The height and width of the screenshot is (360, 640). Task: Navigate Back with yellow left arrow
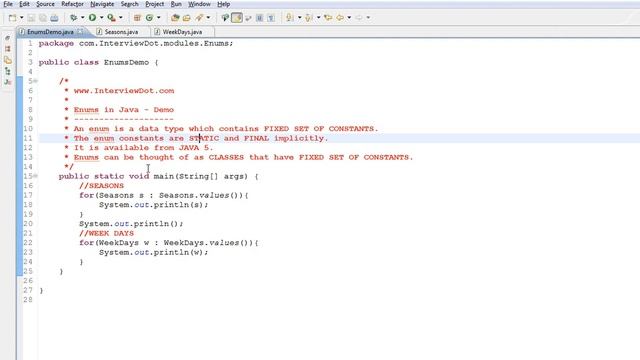(340, 18)
